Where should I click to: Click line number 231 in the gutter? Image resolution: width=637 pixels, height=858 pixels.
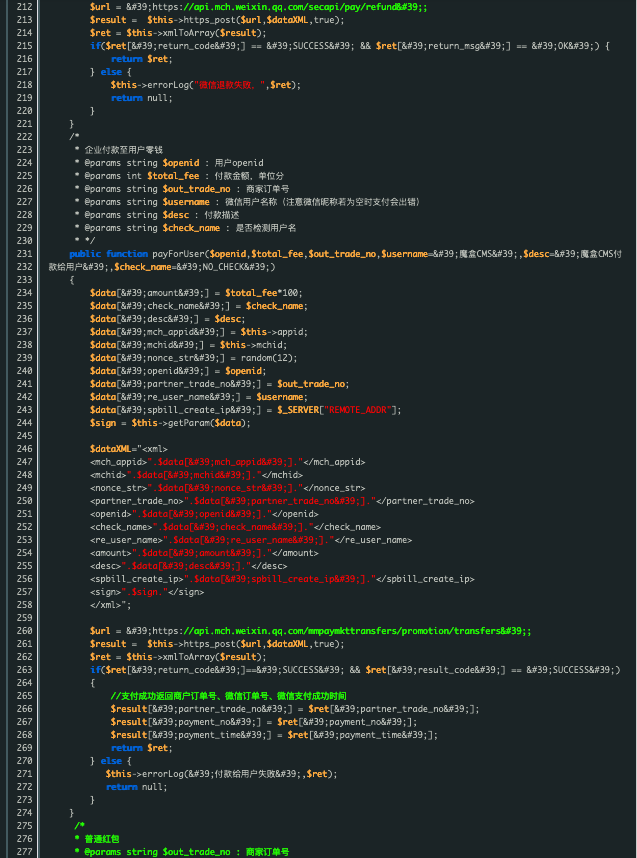point(25,254)
